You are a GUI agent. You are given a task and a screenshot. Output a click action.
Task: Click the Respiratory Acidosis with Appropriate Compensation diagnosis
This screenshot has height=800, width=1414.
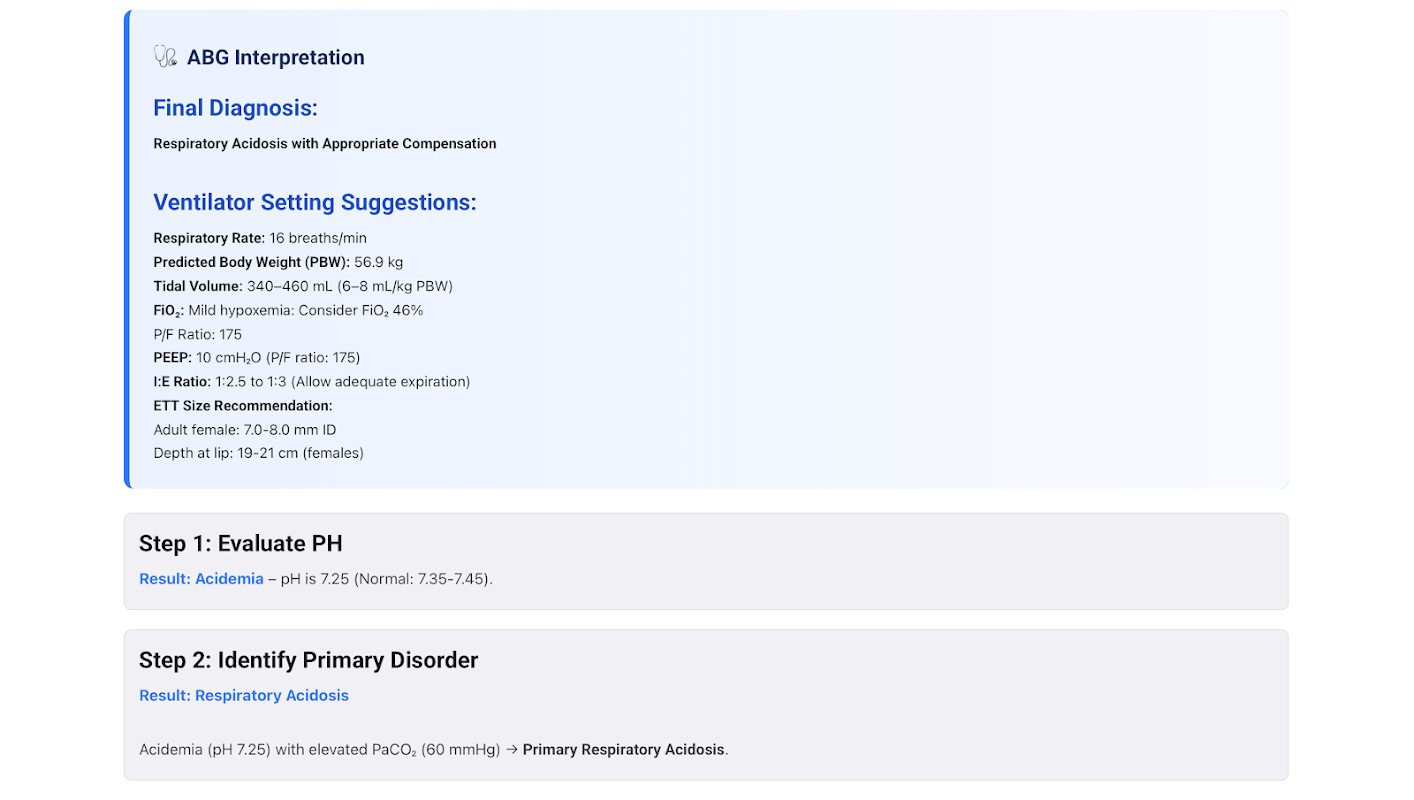325,144
